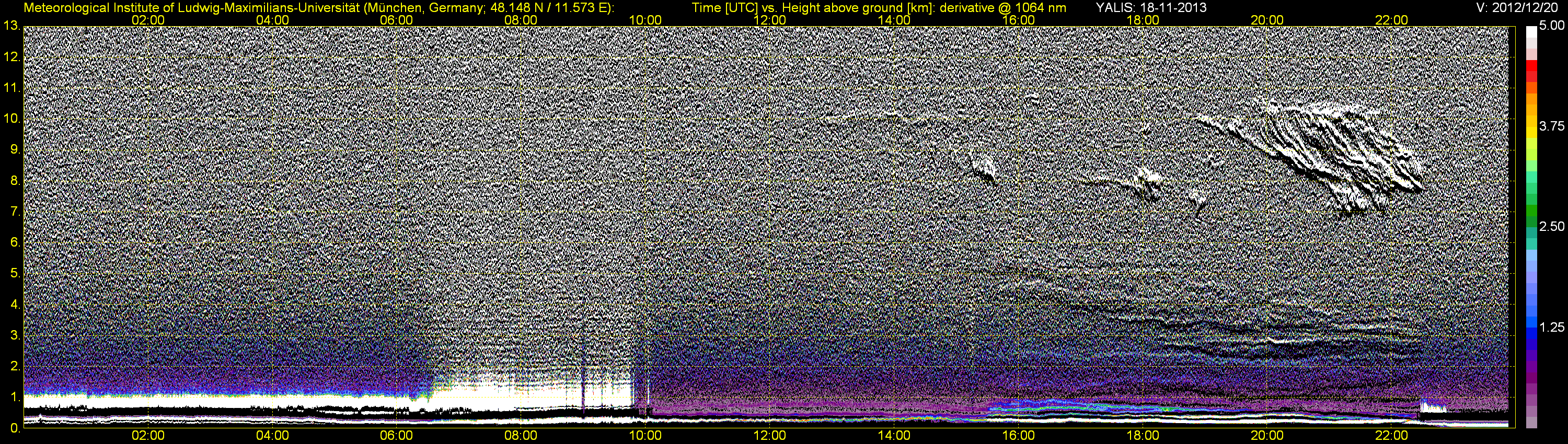Click the colorbar '5.00' value

click(x=1552, y=26)
